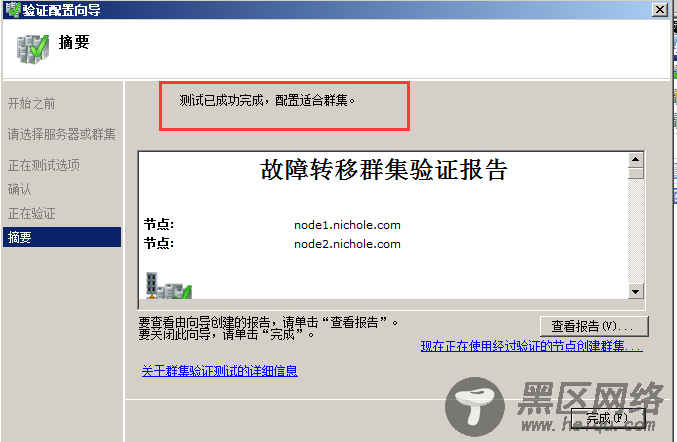677x442 pixels.
Task: Click the report scrollbar up arrow
Action: 636,160
